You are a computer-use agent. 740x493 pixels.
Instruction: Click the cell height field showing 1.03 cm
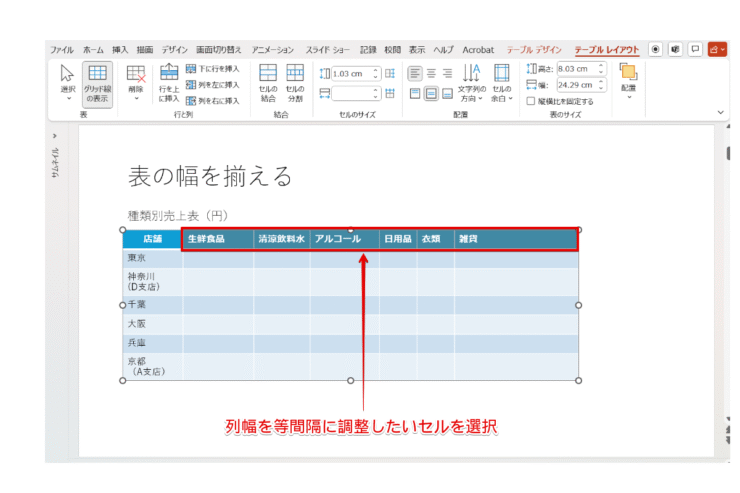(x=352, y=74)
